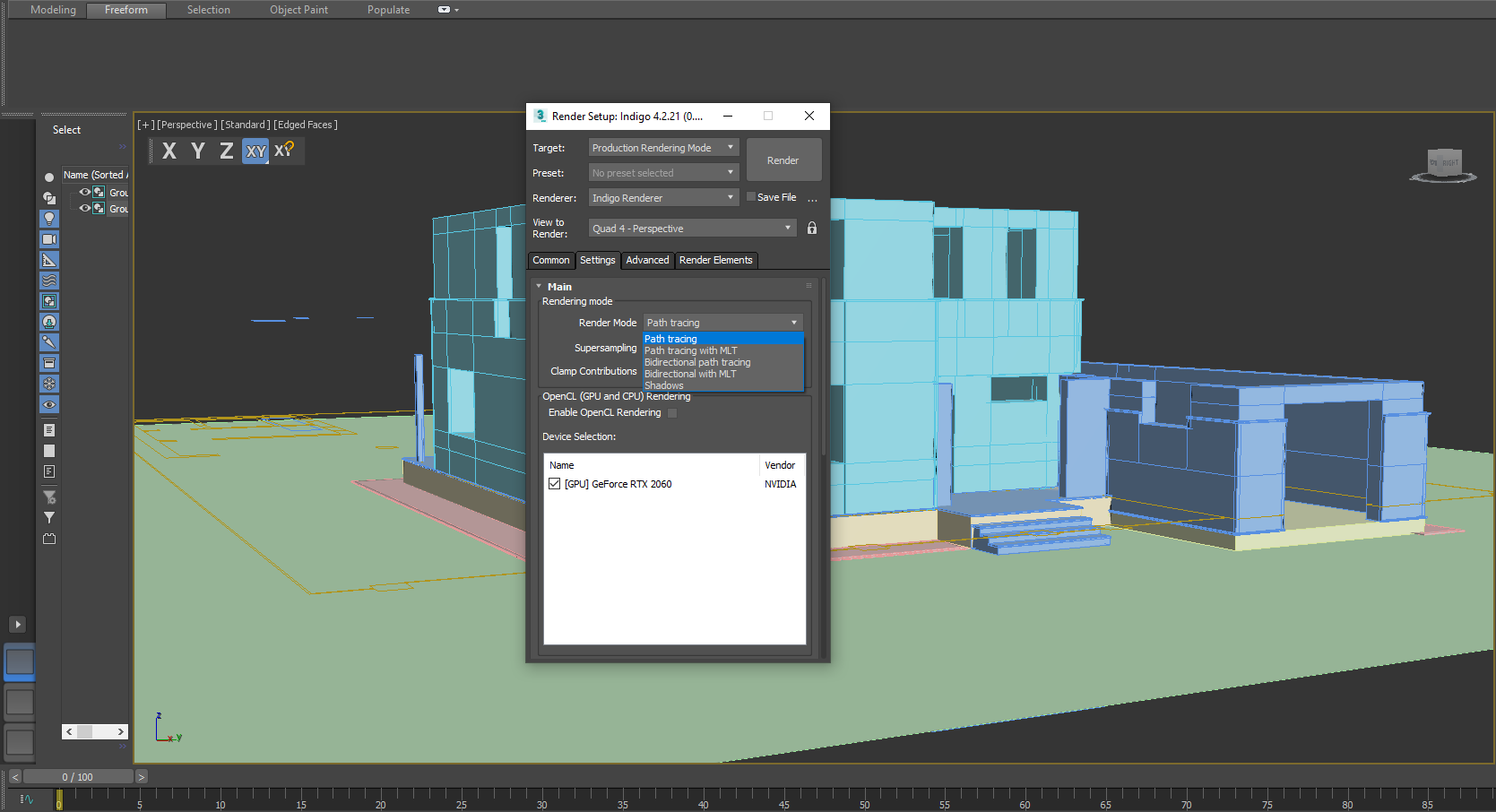Switch to the Advanced tab
Screen dimensions: 1496x812
(647, 261)
